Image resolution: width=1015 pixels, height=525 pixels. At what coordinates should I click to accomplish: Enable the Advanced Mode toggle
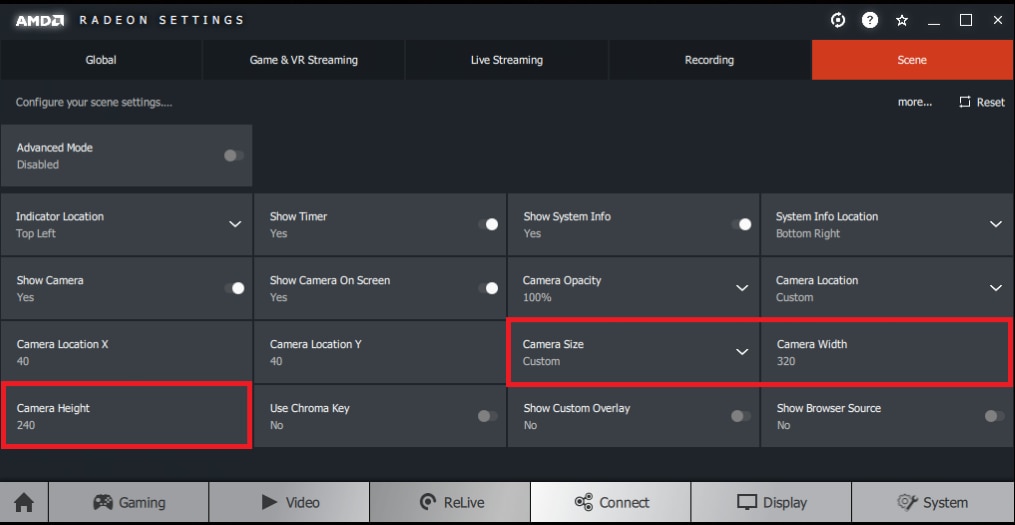pos(234,155)
